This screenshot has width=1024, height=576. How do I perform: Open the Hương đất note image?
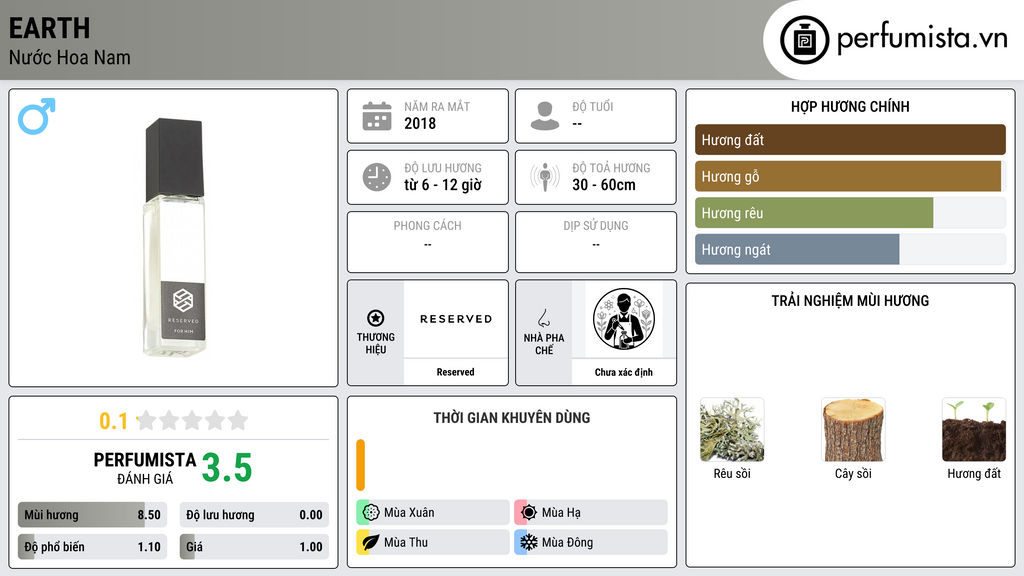click(x=974, y=430)
